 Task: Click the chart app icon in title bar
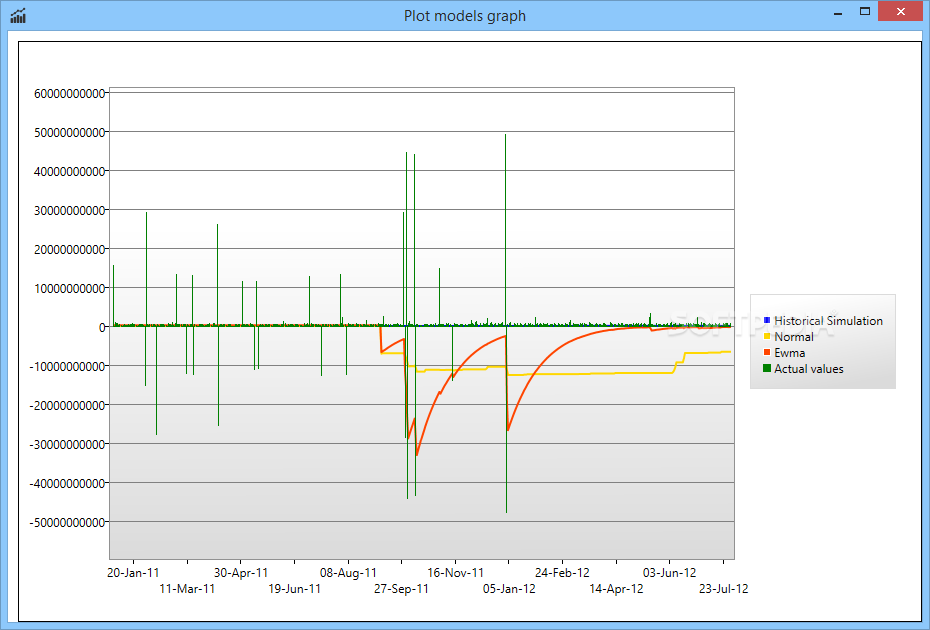[18, 15]
